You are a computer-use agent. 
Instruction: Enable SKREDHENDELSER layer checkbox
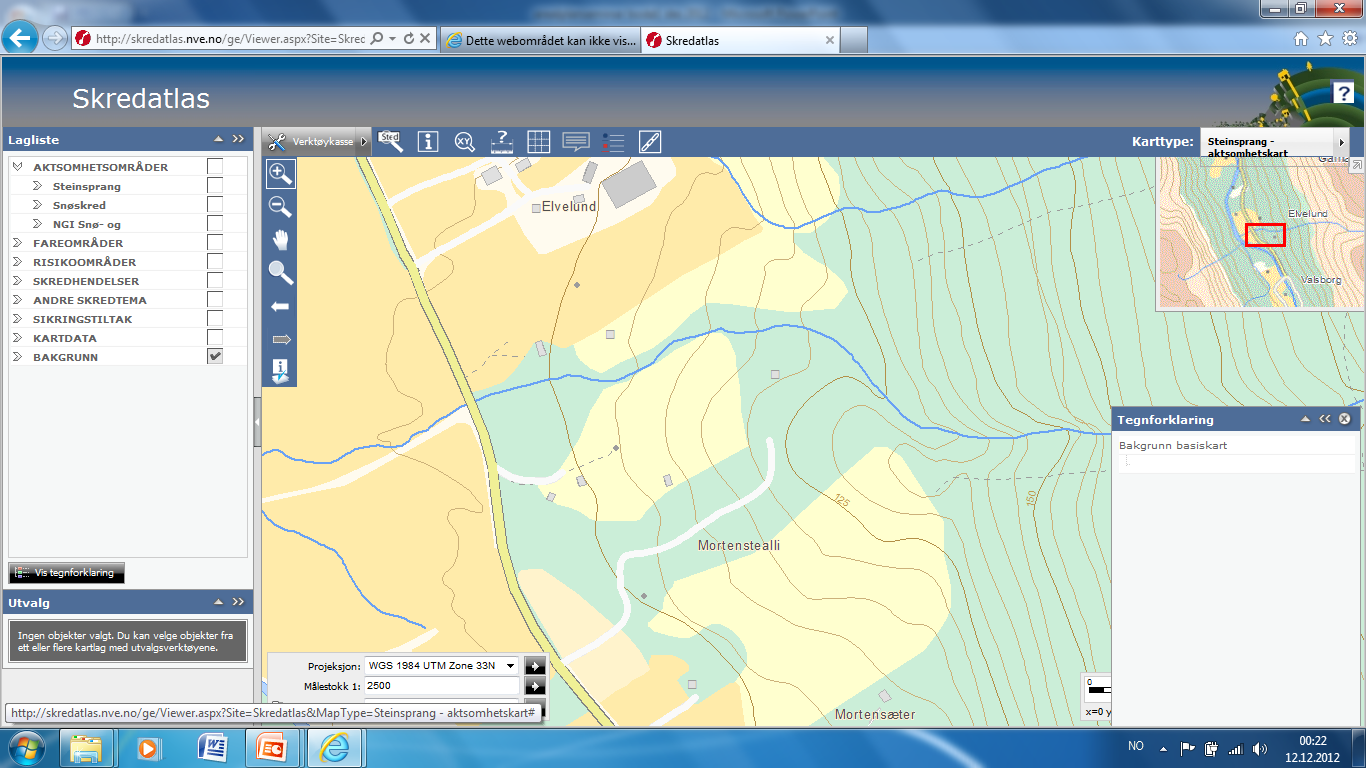(214, 280)
